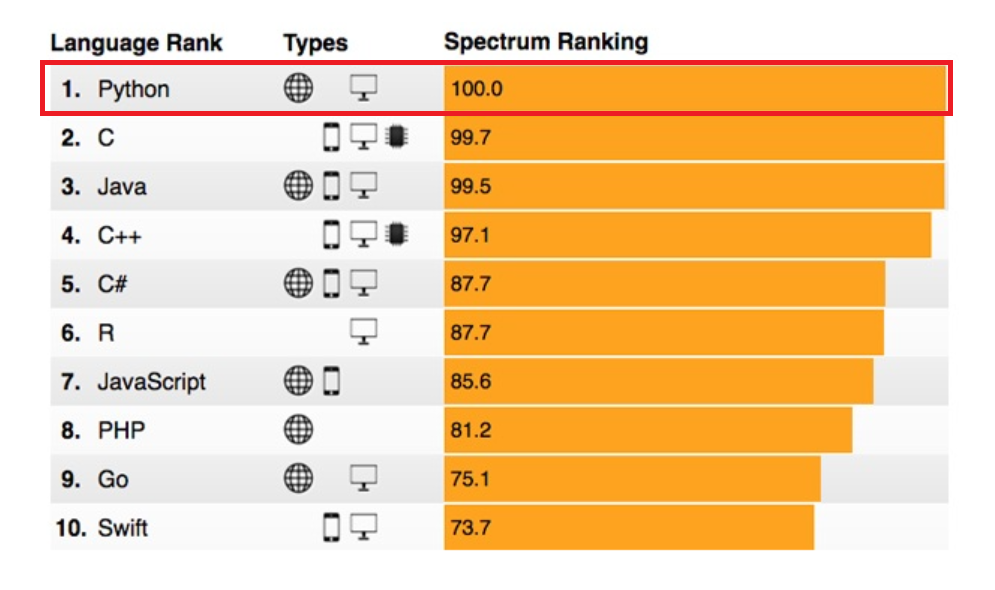Click the Types column header
995x590 pixels.
pos(315,43)
